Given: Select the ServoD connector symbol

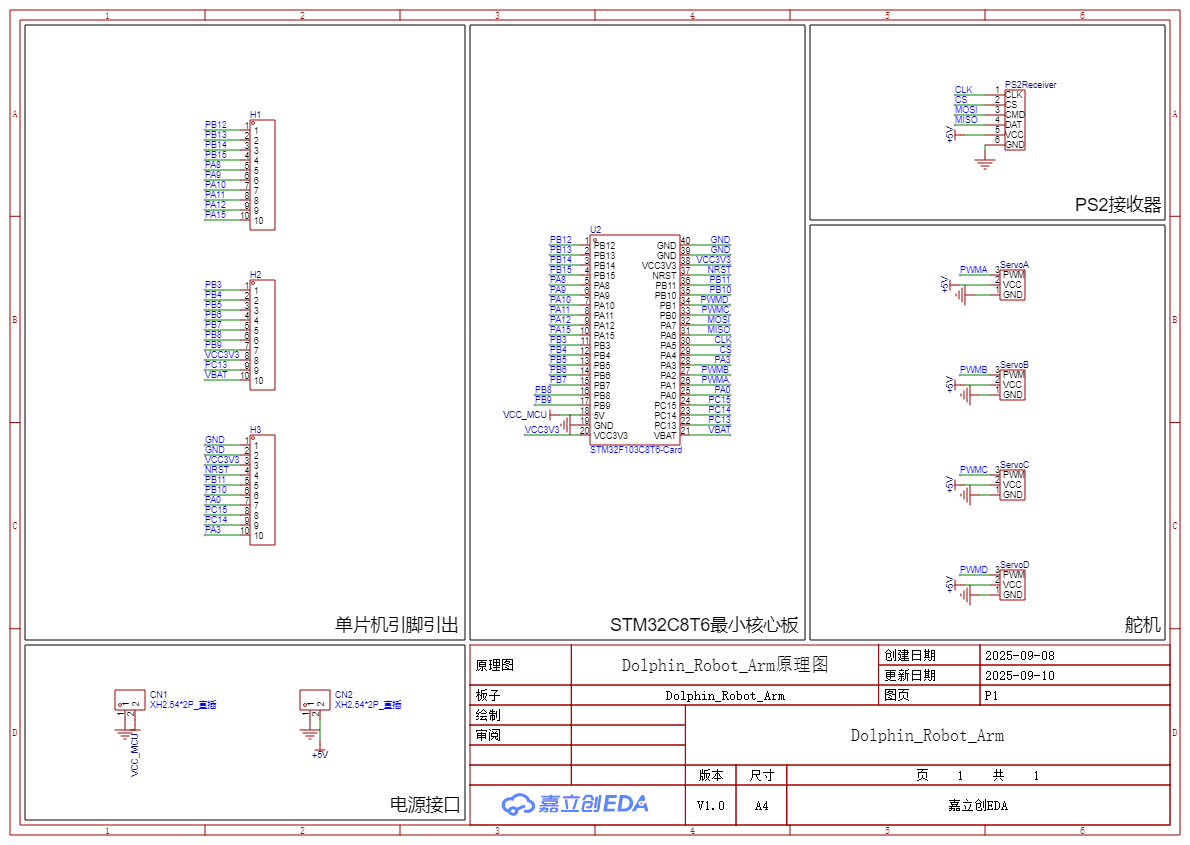Looking at the screenshot, I should (x=1012, y=585).
